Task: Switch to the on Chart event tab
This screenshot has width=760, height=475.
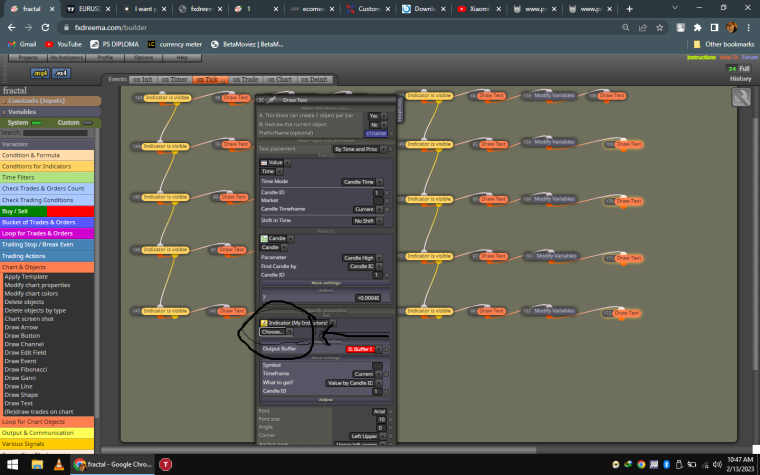Action: 280,79
